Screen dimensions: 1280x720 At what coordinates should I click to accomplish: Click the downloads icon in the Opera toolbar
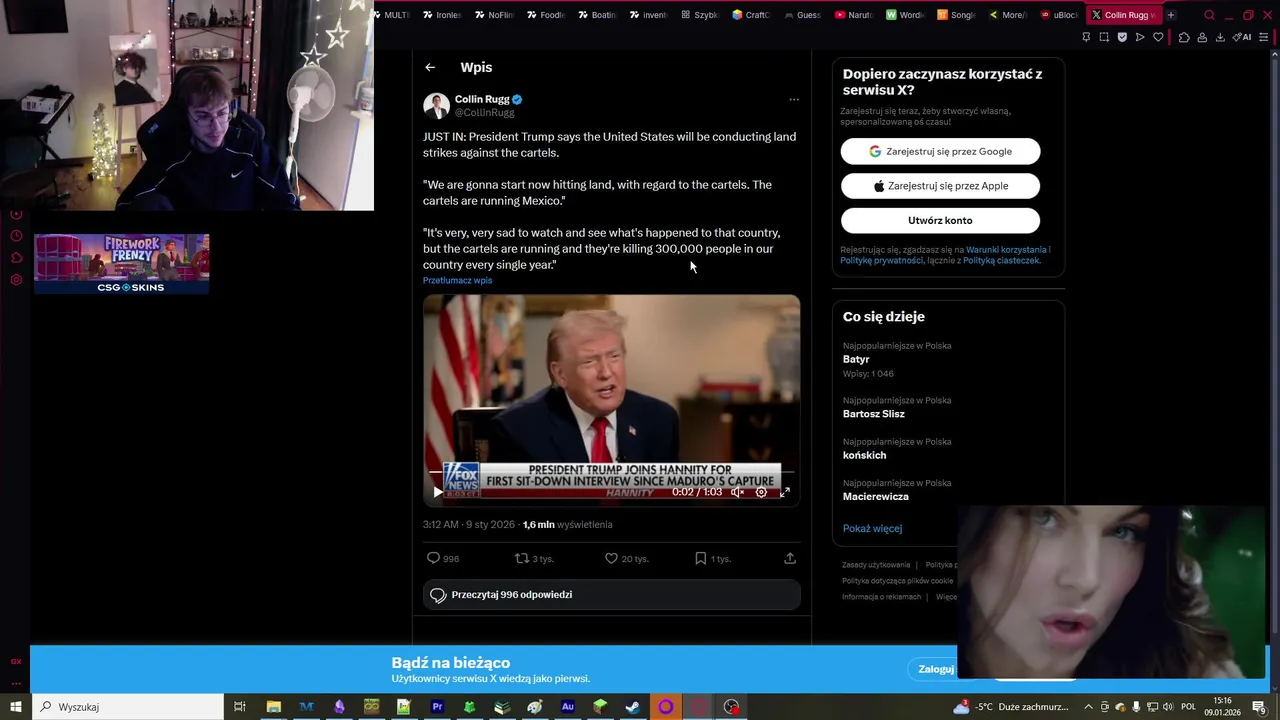pos(1220,37)
